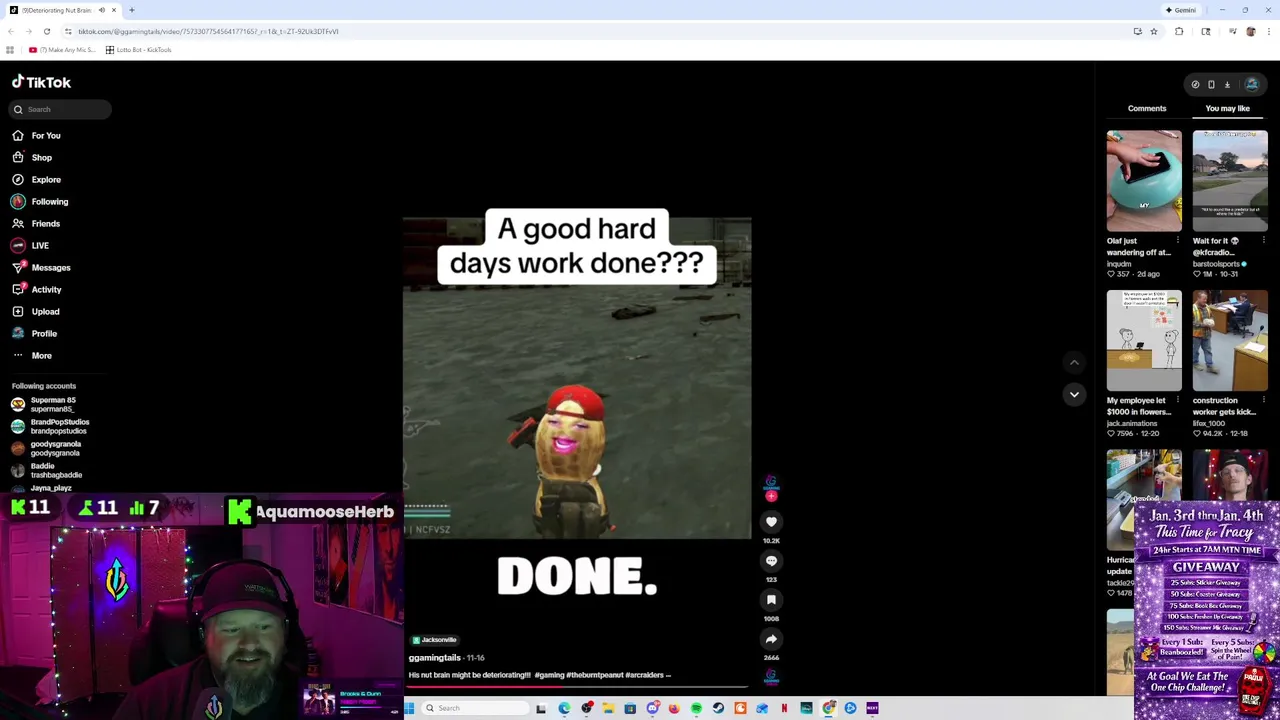Open BrandPopStudios following account

51,426
